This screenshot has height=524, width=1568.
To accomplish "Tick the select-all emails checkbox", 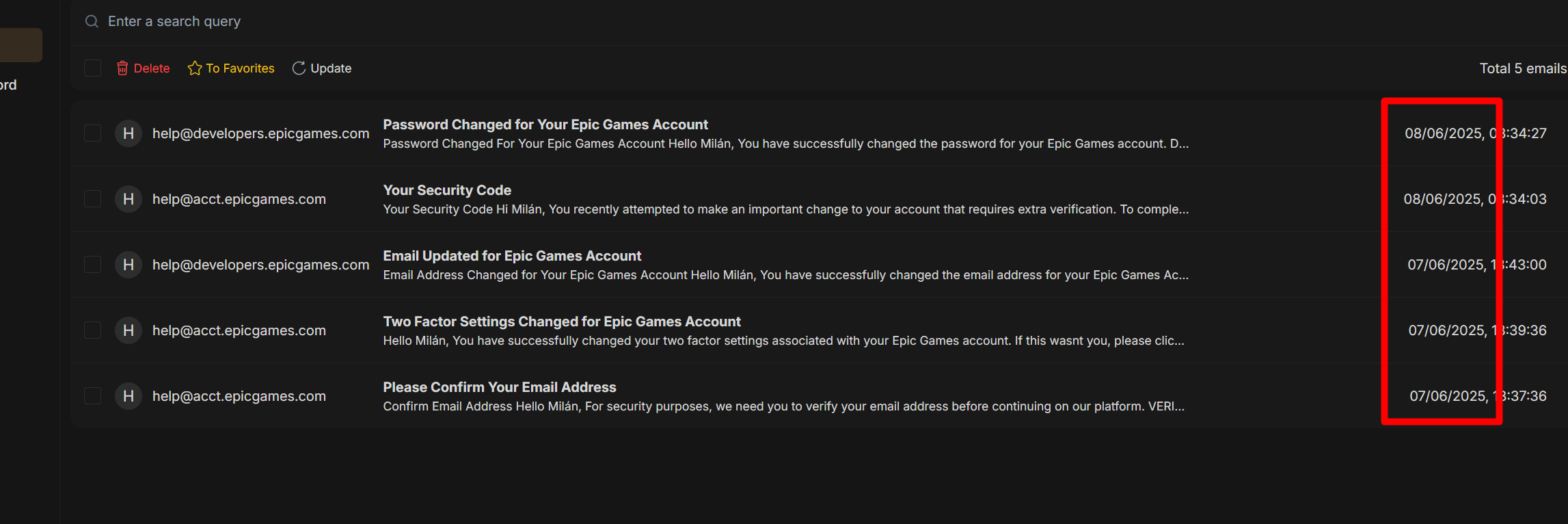I will [x=93, y=68].
